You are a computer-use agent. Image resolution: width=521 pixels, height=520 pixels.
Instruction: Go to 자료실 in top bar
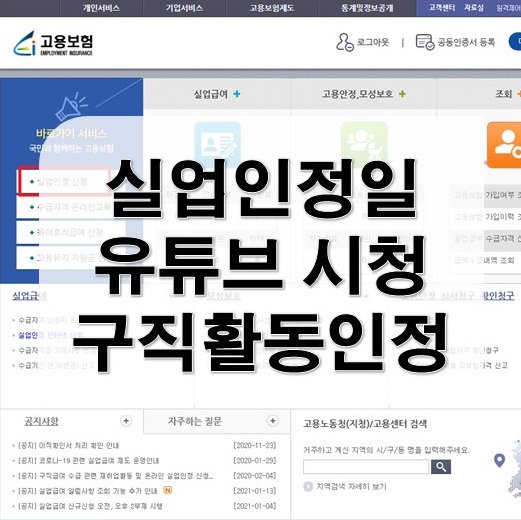[x=474, y=8]
